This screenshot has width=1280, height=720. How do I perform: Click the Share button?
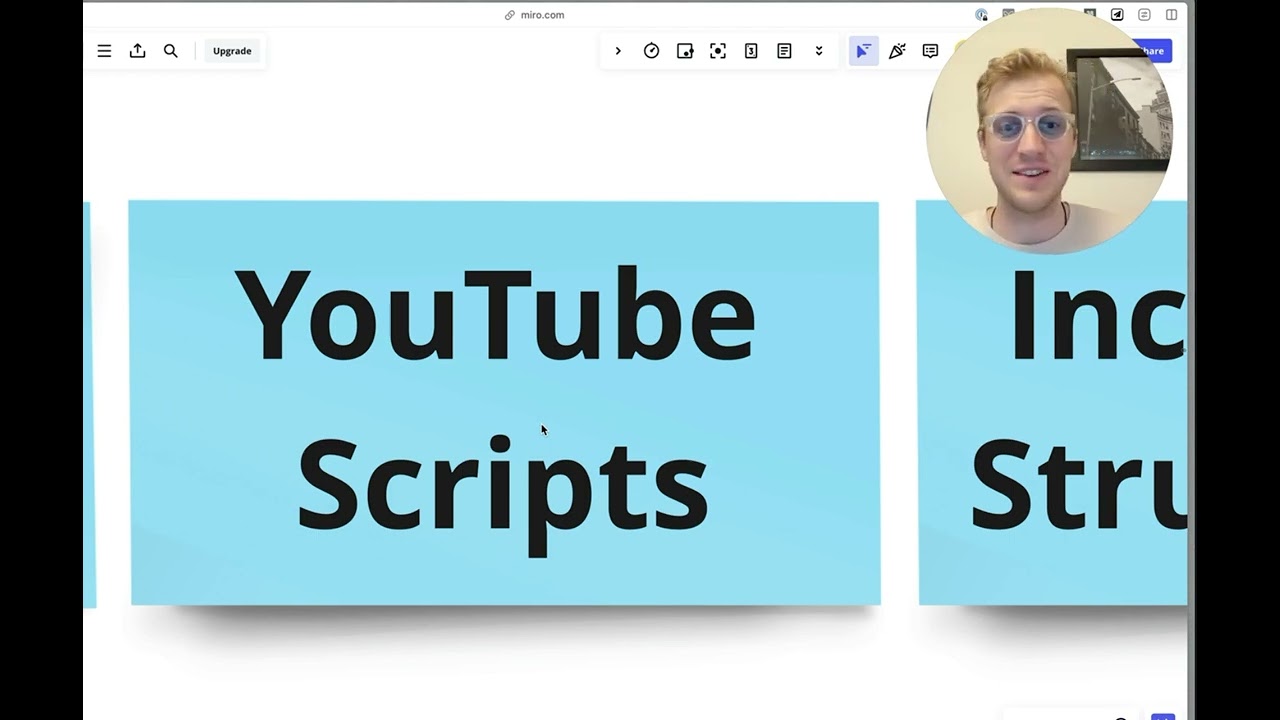point(1153,51)
